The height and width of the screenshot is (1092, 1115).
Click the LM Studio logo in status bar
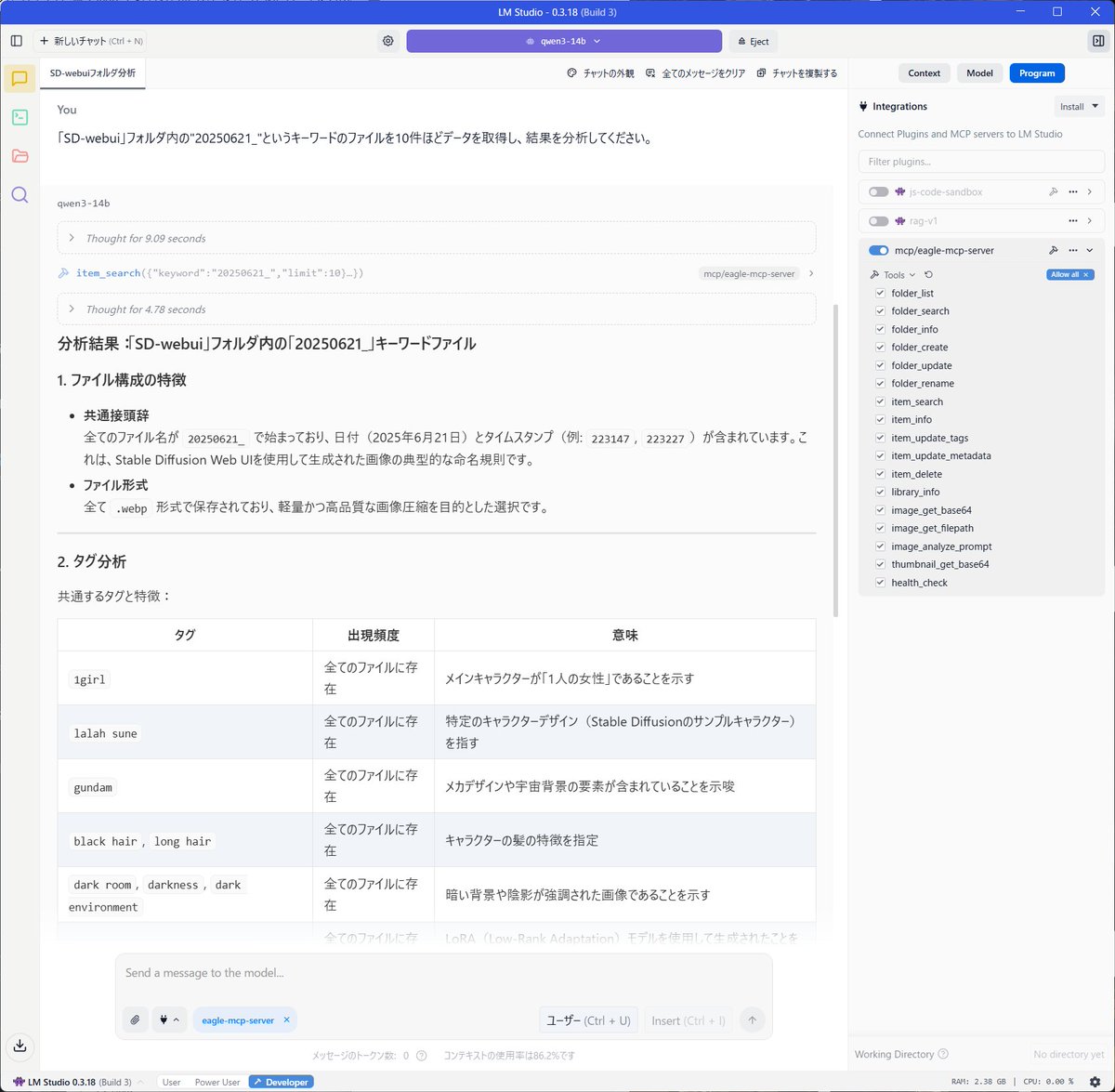click(x=19, y=1082)
